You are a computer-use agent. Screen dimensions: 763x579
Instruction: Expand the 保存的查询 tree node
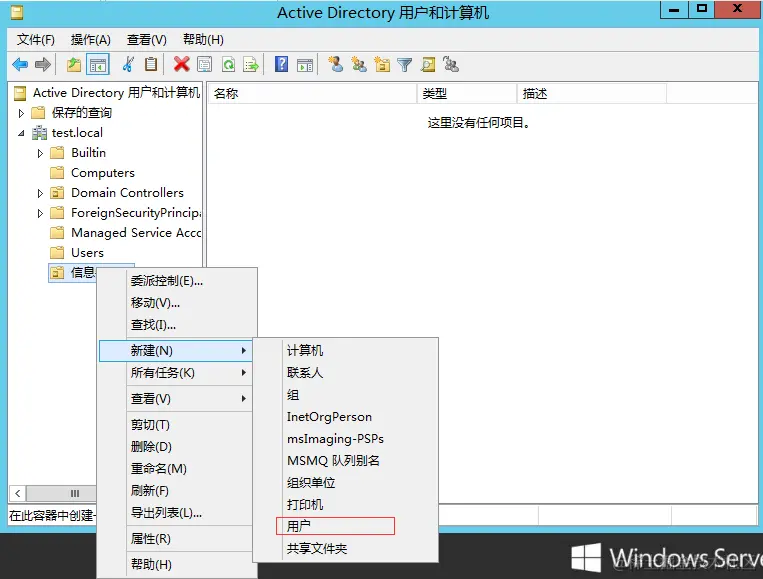(x=21, y=113)
